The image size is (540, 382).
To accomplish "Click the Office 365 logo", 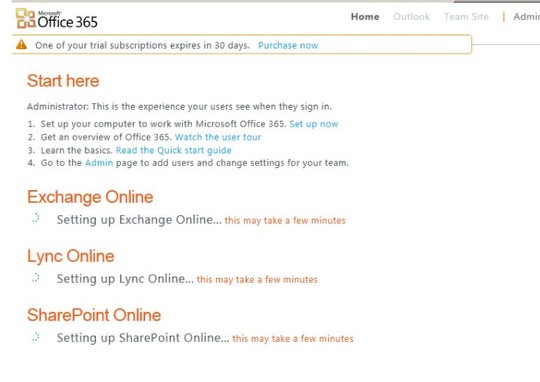I will 56,19.
